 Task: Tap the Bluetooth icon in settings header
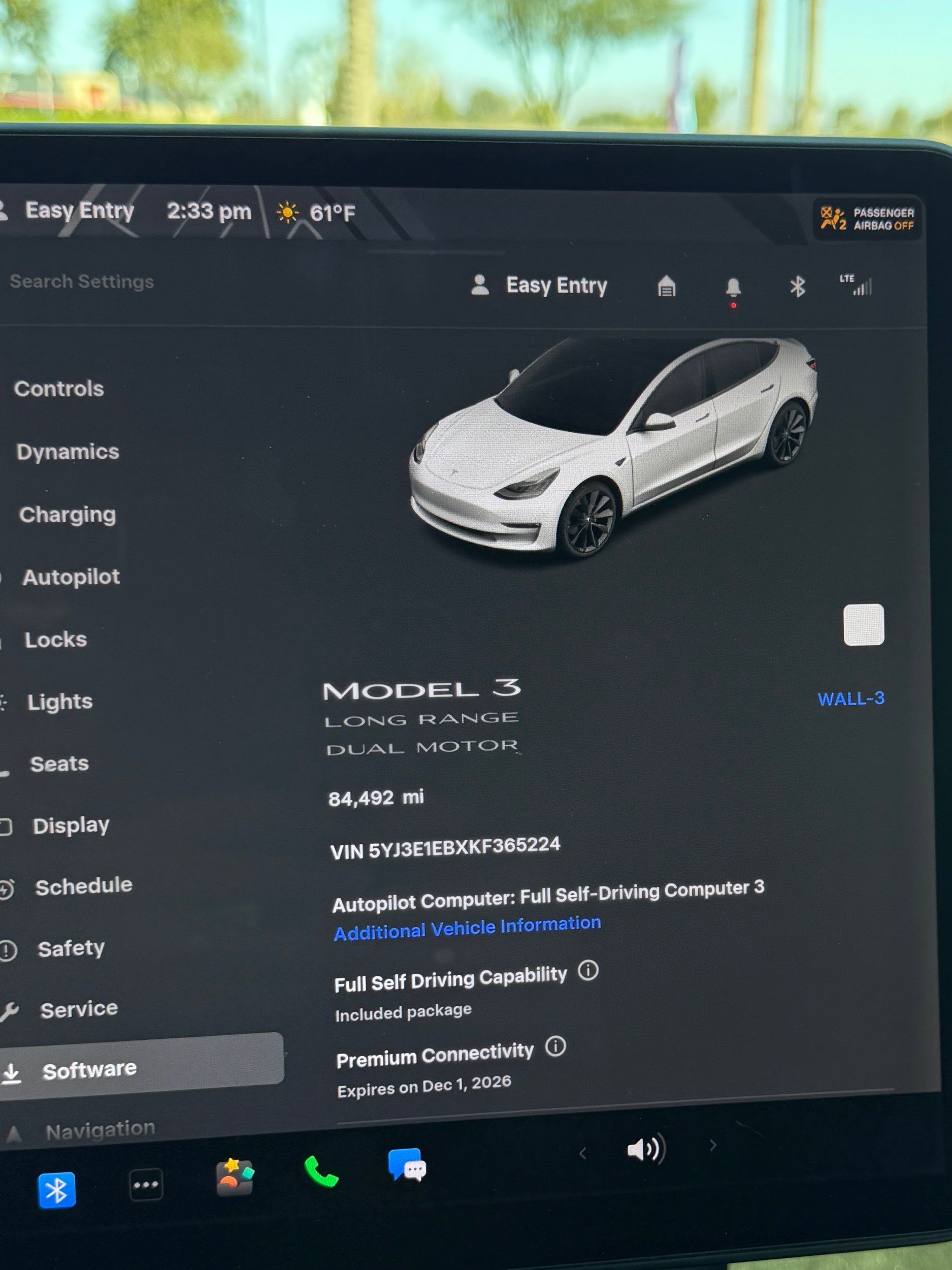(797, 287)
